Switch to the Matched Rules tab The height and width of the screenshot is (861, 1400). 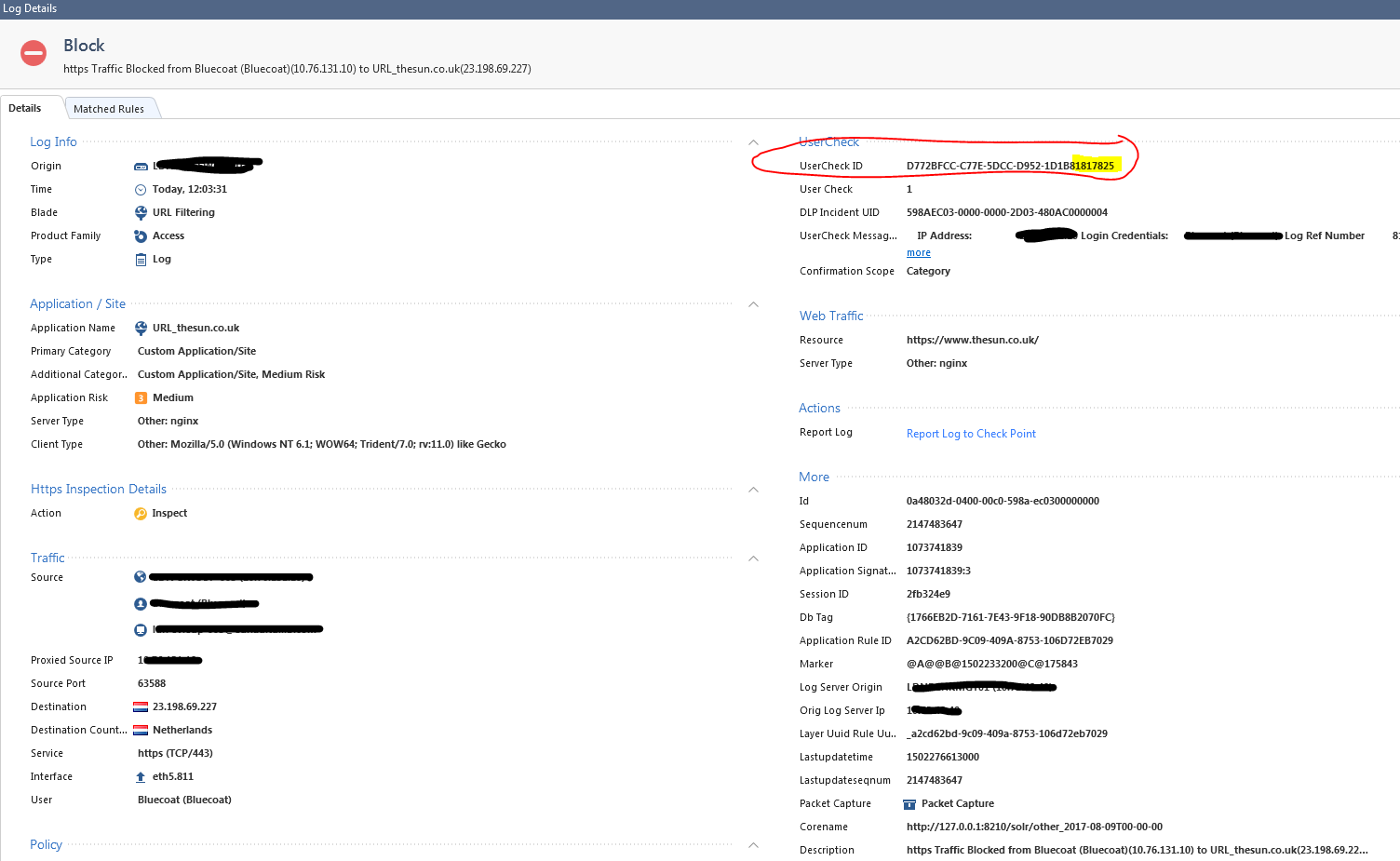(109, 109)
